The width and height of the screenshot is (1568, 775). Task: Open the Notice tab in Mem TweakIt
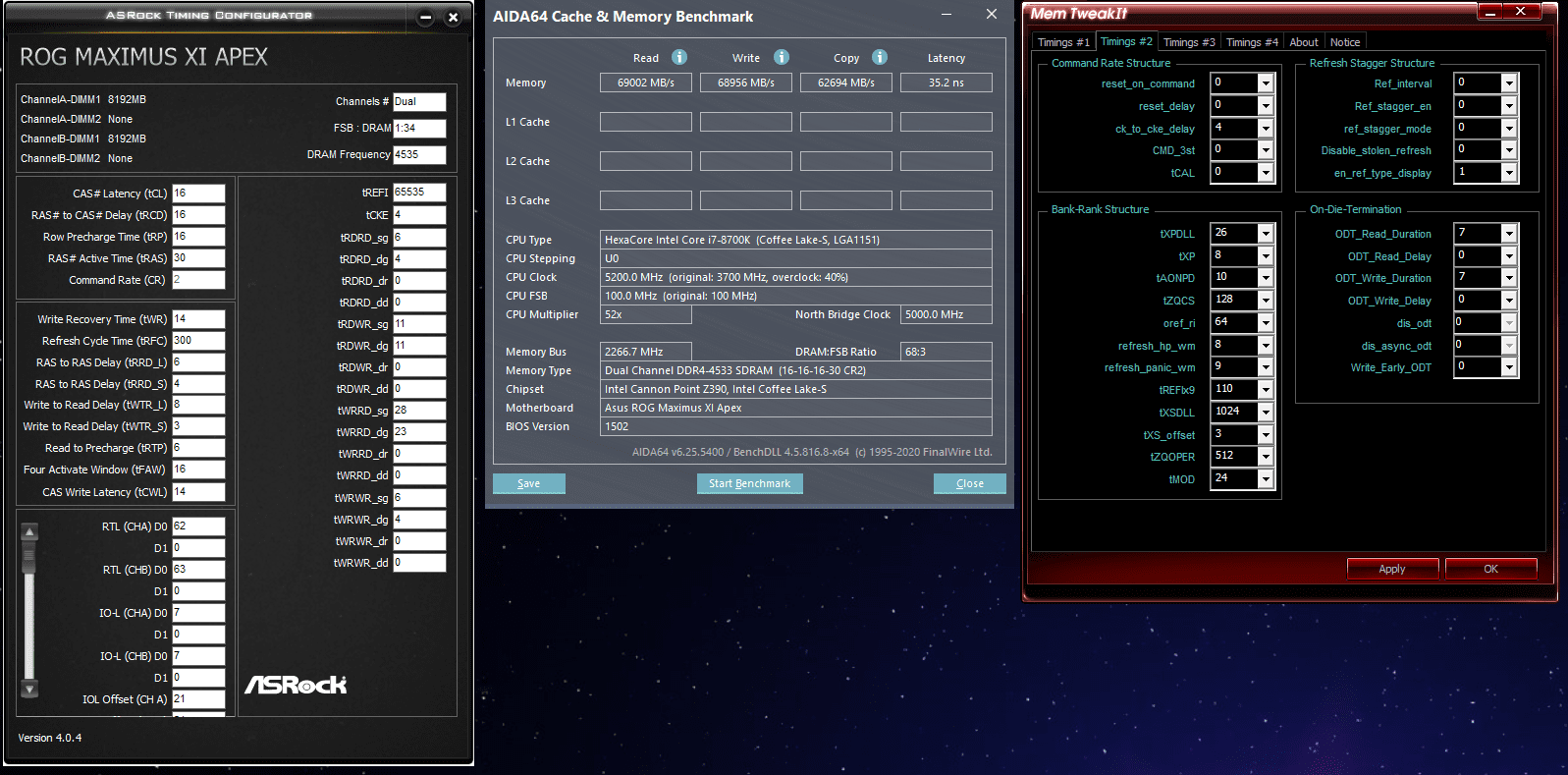[1345, 42]
